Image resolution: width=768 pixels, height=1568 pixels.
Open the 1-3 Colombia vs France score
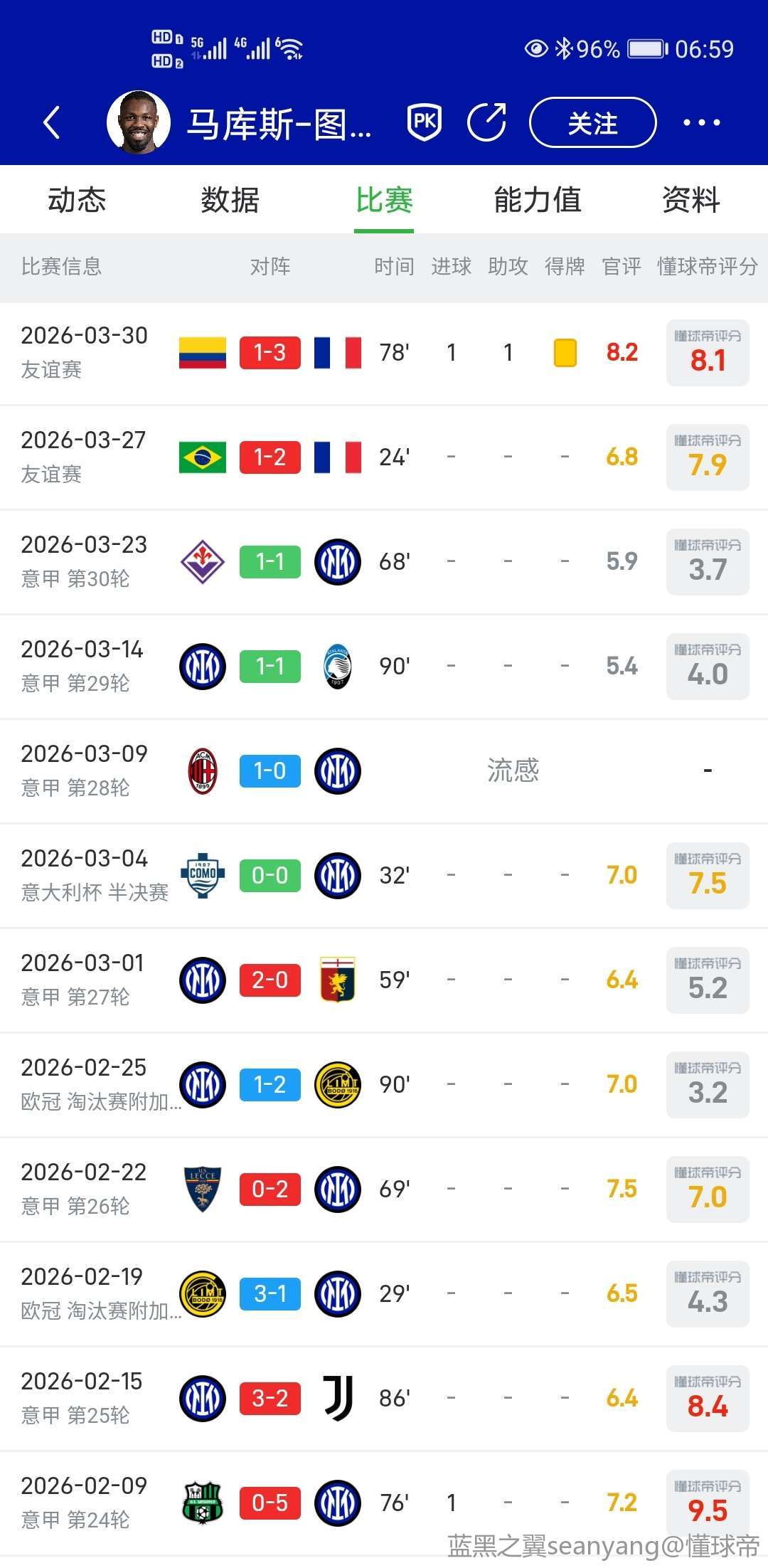(270, 353)
